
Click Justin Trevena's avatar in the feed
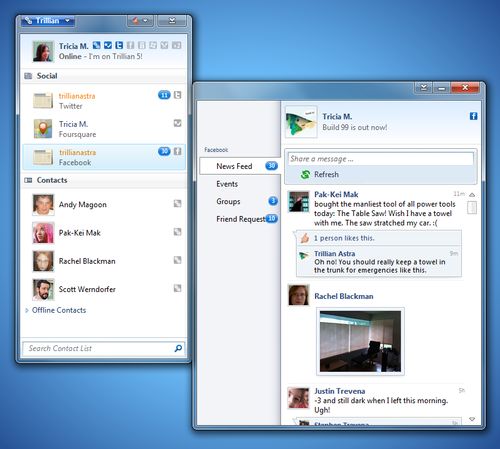(298, 398)
